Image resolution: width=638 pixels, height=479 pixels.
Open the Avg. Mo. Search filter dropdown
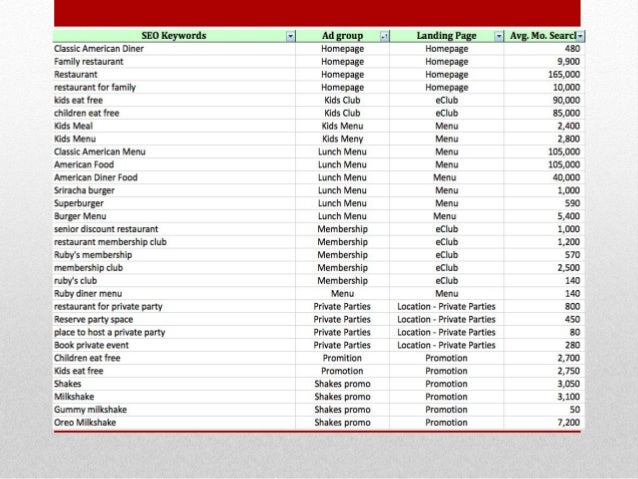[580, 36]
